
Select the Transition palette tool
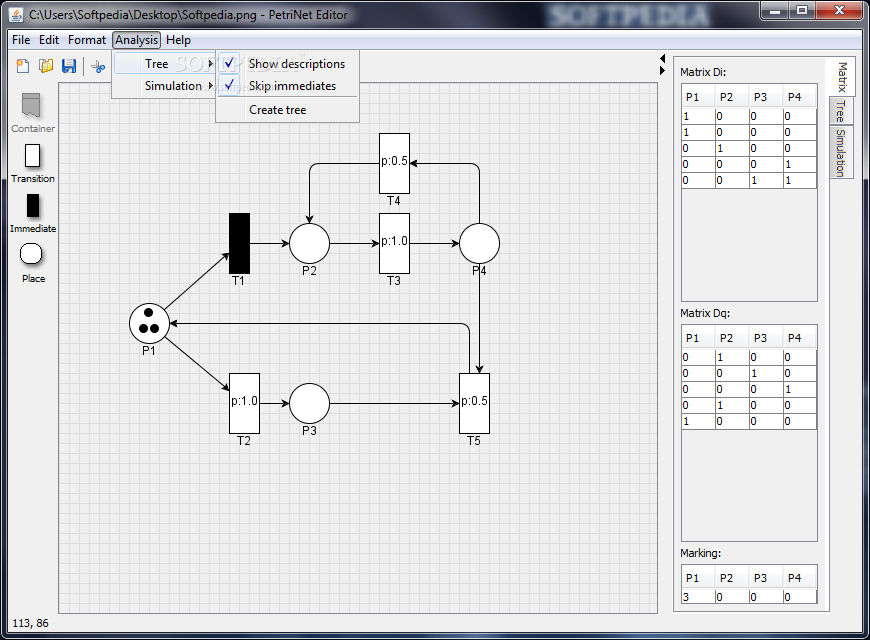(x=33, y=163)
